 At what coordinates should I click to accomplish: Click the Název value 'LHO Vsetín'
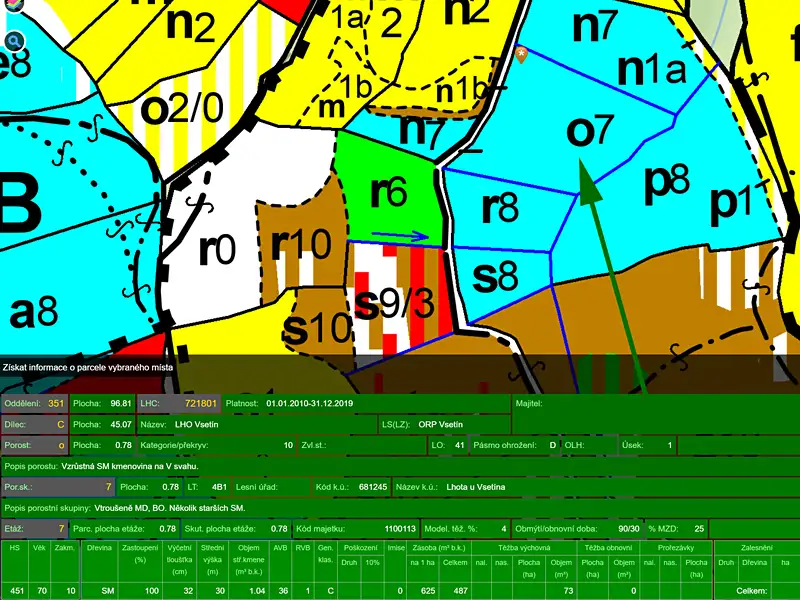[196, 424]
